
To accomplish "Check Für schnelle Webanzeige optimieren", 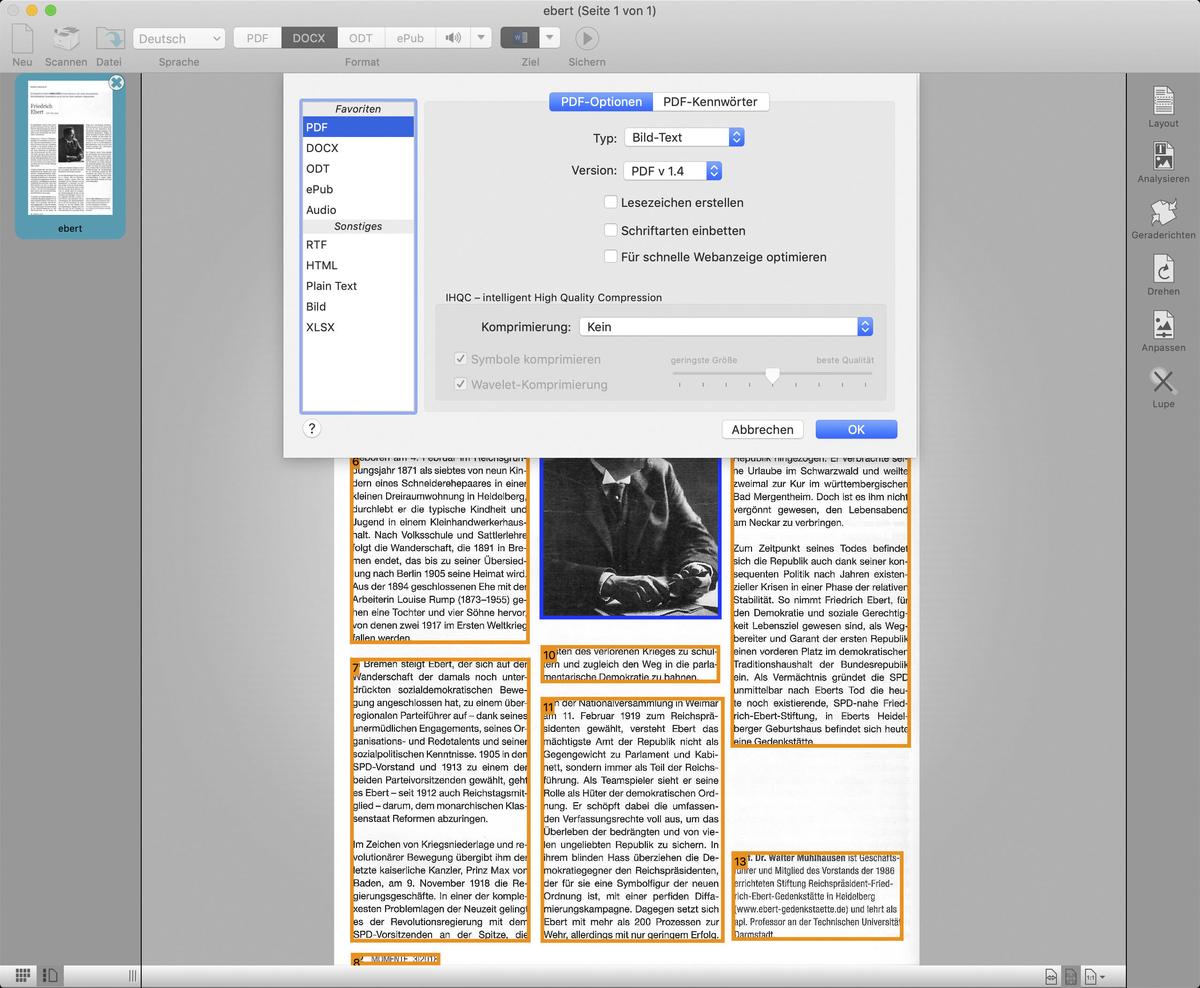I will tap(610, 257).
